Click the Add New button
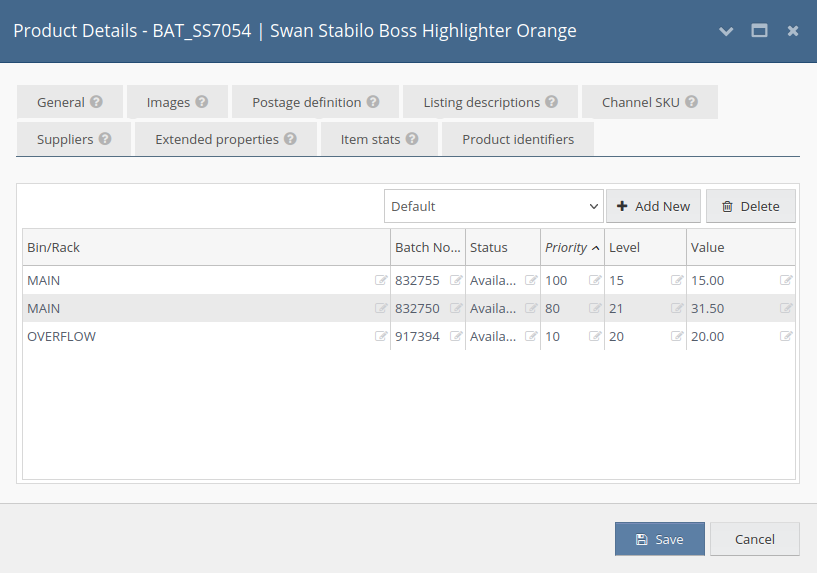The width and height of the screenshot is (817, 573). point(653,206)
